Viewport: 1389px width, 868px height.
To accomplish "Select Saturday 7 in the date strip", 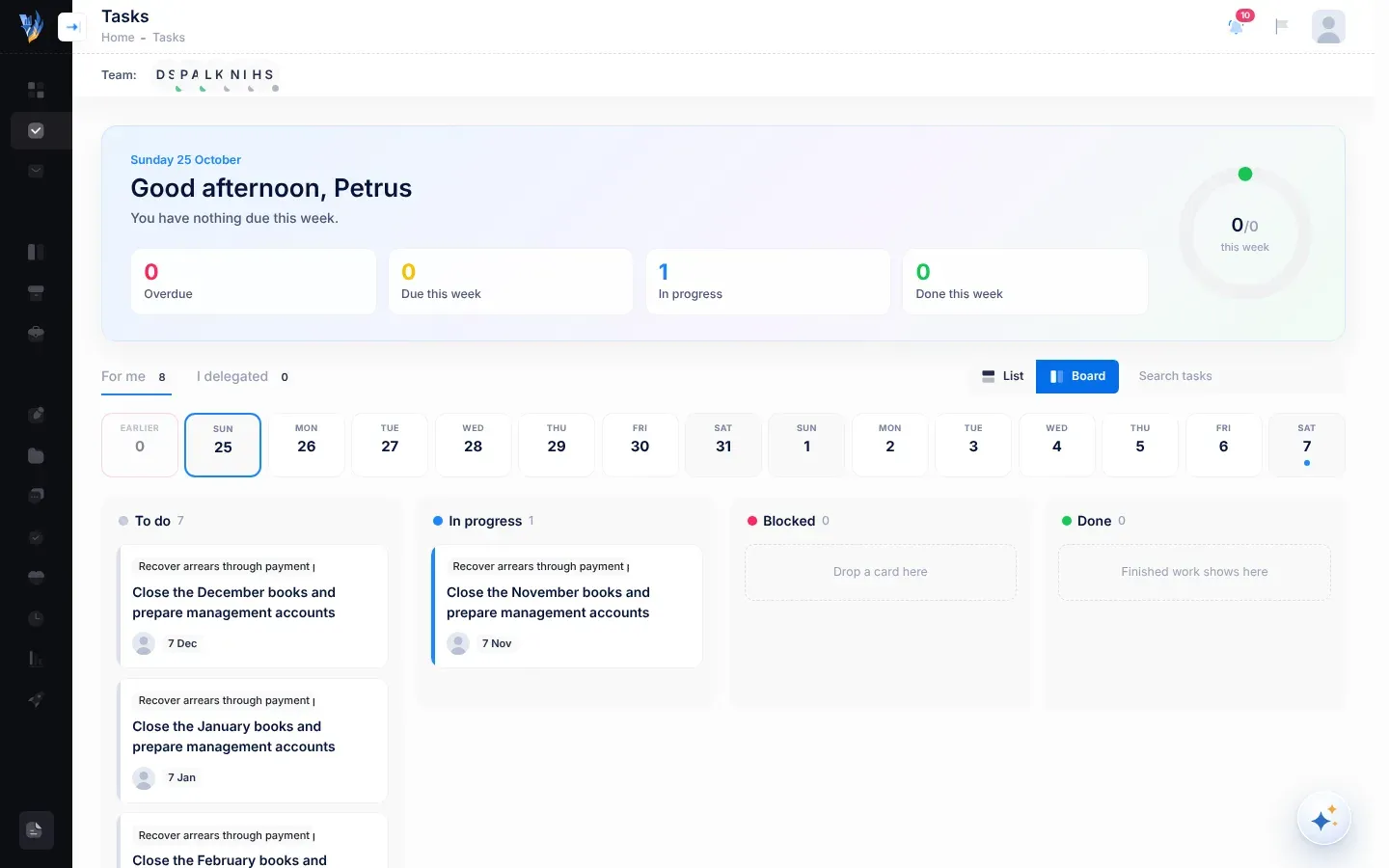I will point(1307,445).
